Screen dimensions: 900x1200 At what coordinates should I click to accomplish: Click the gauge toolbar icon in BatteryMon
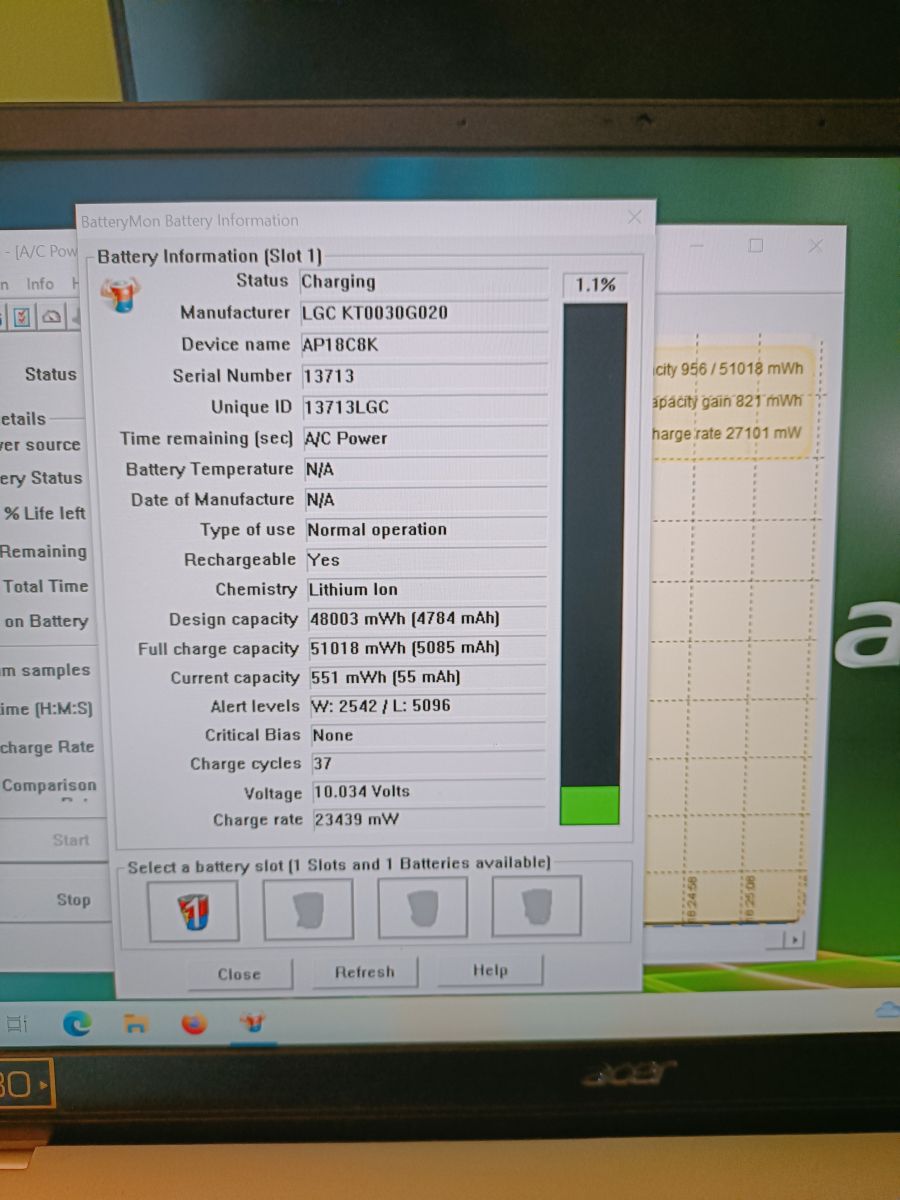coord(51,318)
